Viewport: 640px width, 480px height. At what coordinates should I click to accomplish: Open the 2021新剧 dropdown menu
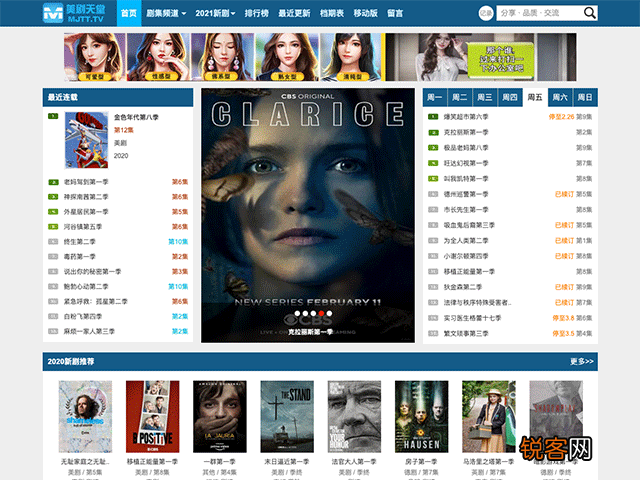coord(215,13)
